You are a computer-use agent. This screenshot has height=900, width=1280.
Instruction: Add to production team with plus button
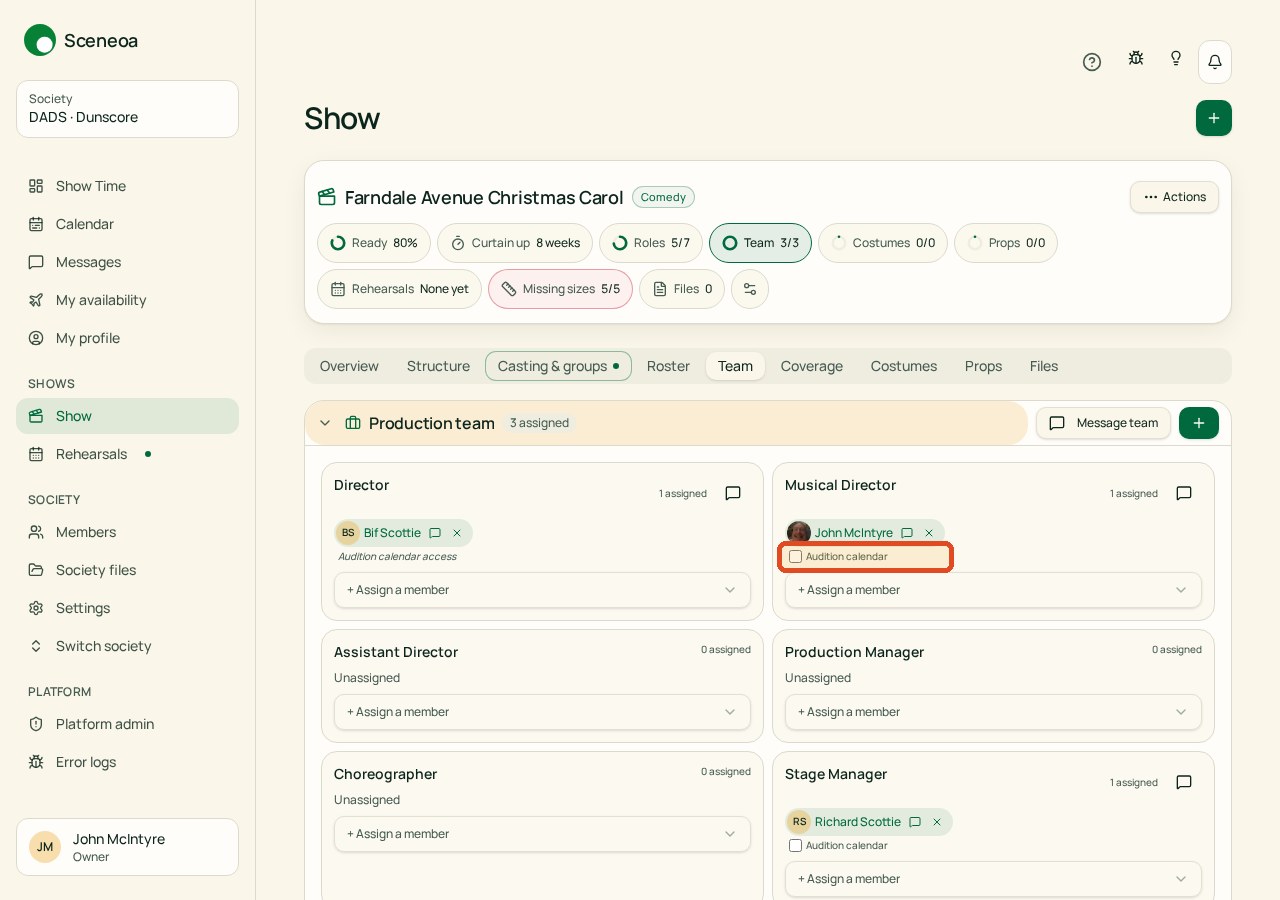(1199, 423)
